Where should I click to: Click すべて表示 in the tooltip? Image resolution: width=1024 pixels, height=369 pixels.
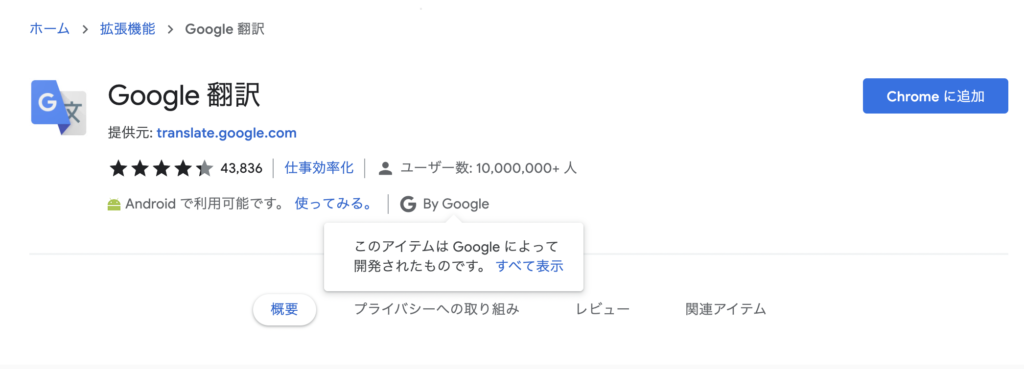pos(530,266)
